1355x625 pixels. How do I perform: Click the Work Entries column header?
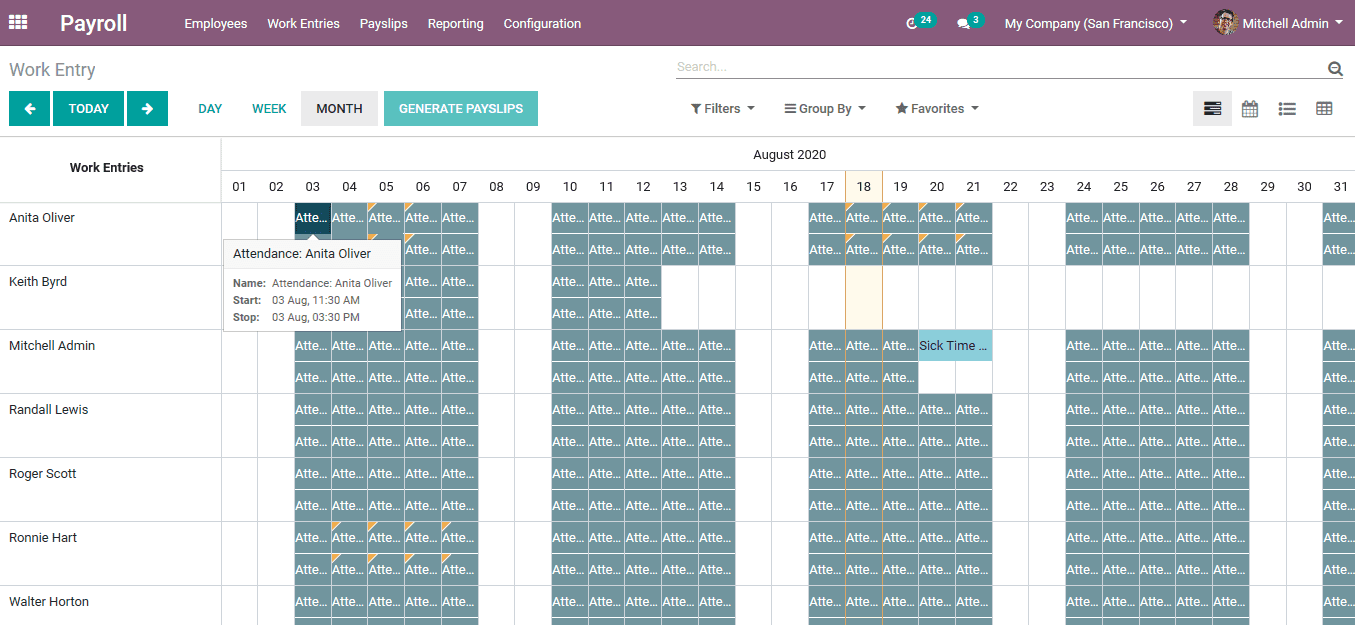coord(107,168)
